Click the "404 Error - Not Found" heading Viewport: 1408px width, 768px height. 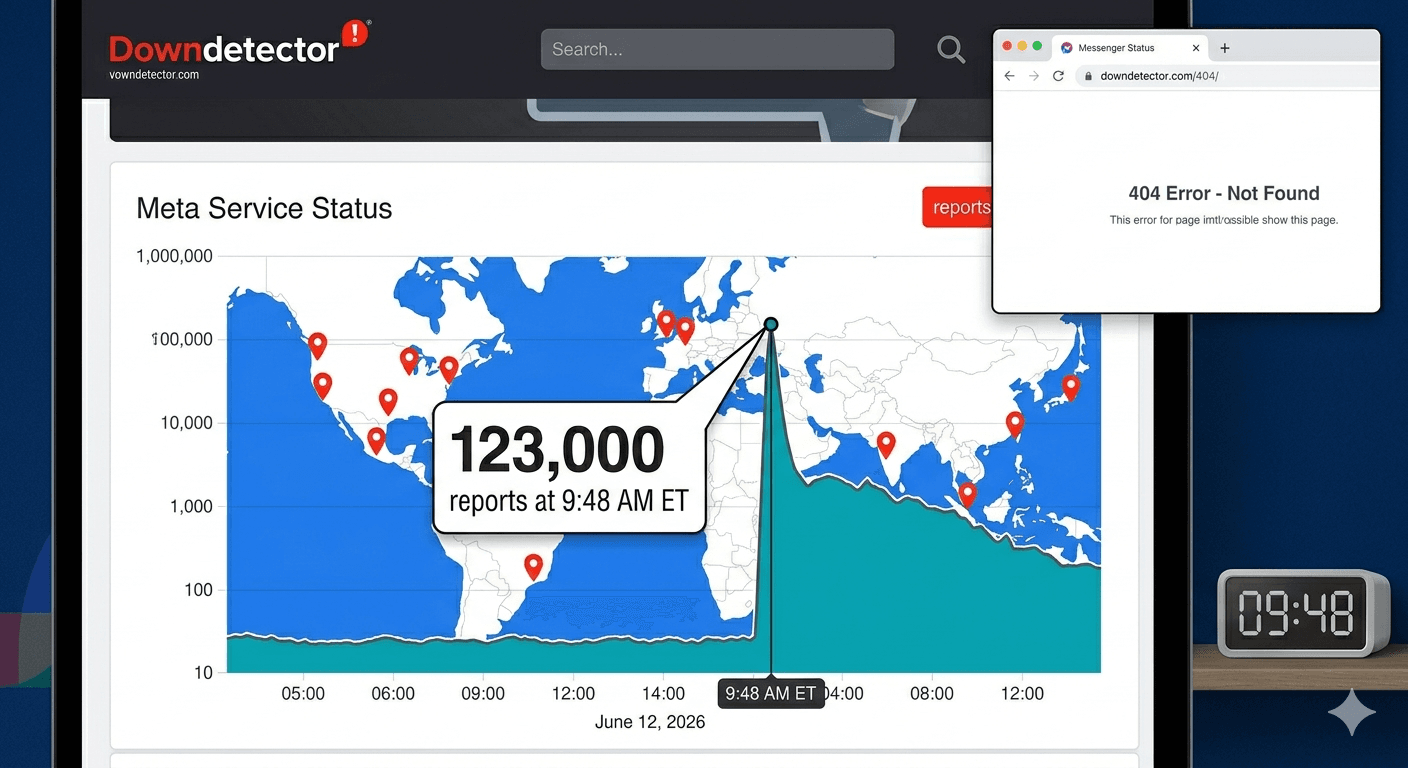[1224, 194]
